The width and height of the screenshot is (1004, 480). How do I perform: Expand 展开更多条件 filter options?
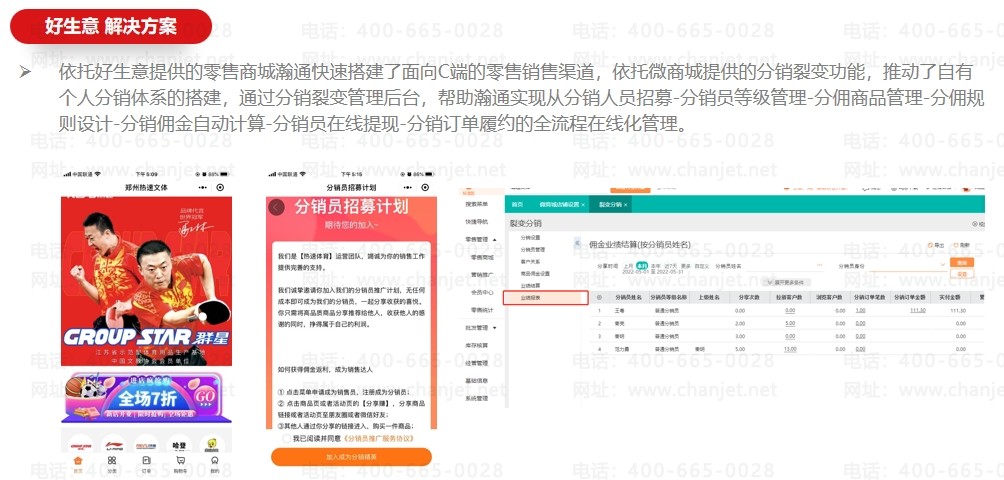(784, 282)
